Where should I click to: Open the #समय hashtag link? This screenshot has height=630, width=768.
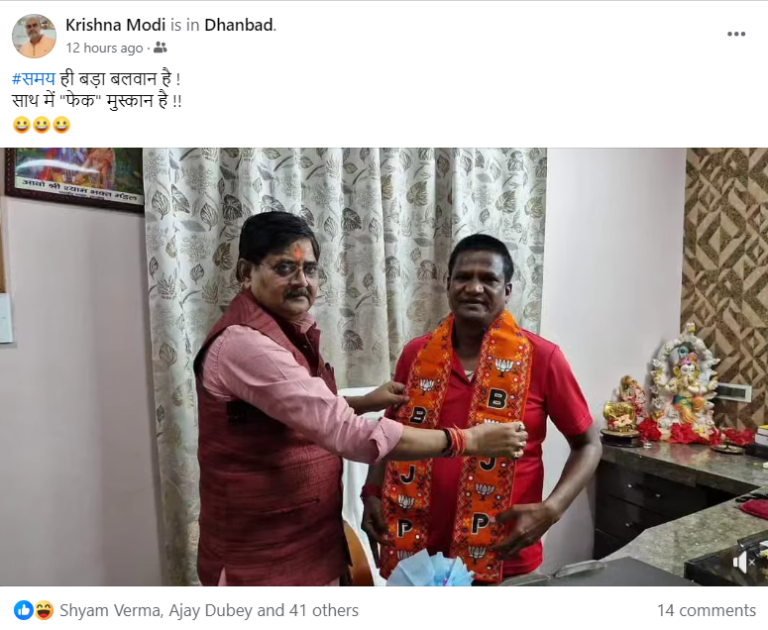pos(34,79)
